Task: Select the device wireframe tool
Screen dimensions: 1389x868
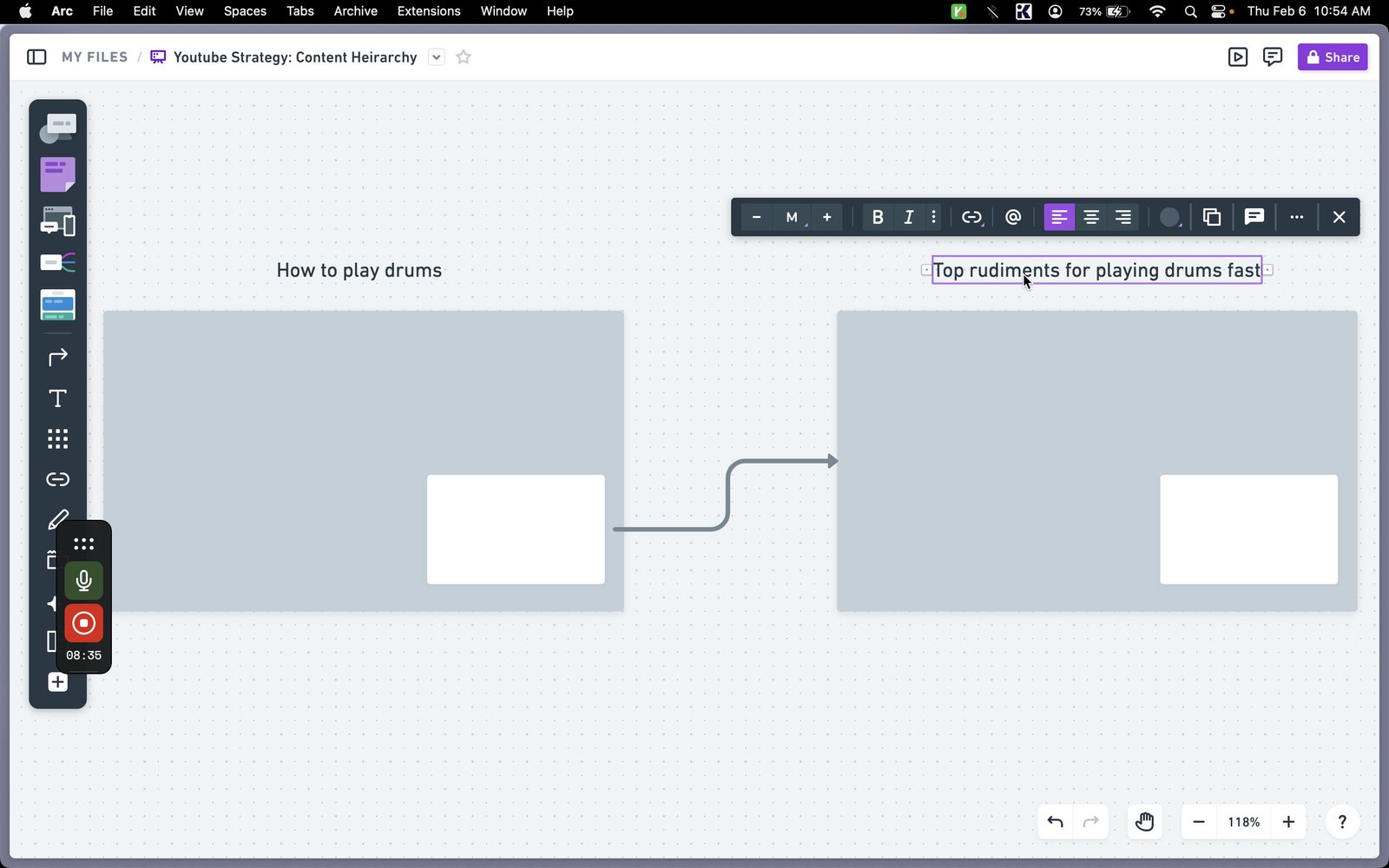Action: 57,221
